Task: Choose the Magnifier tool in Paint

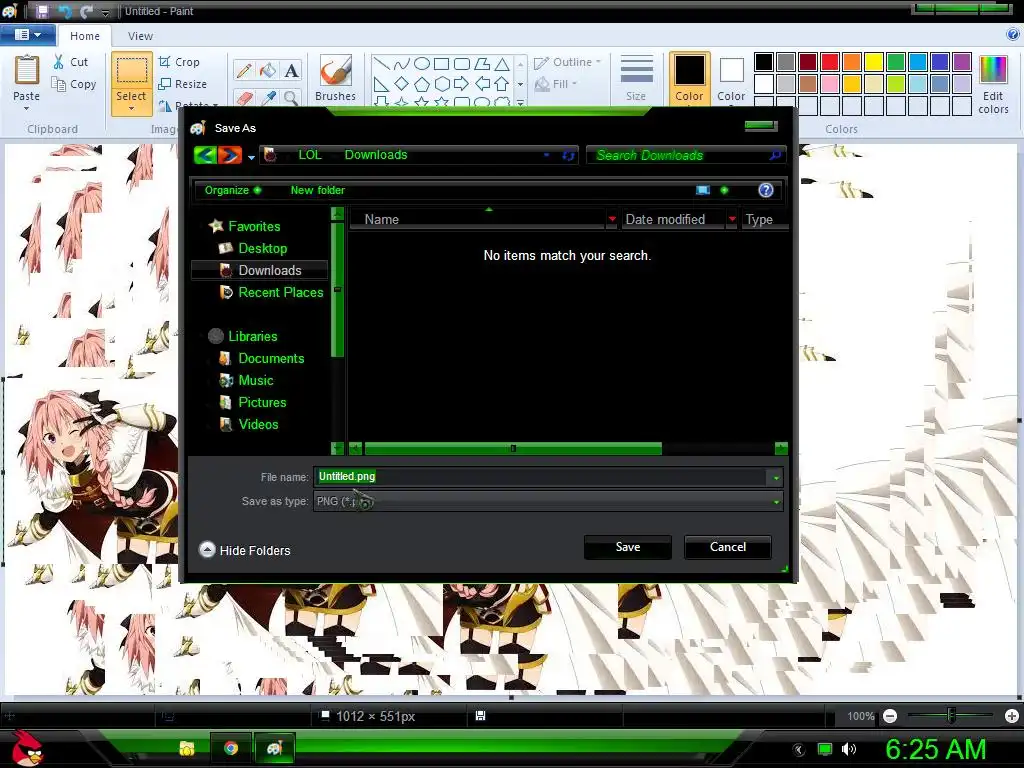Action: (x=291, y=98)
